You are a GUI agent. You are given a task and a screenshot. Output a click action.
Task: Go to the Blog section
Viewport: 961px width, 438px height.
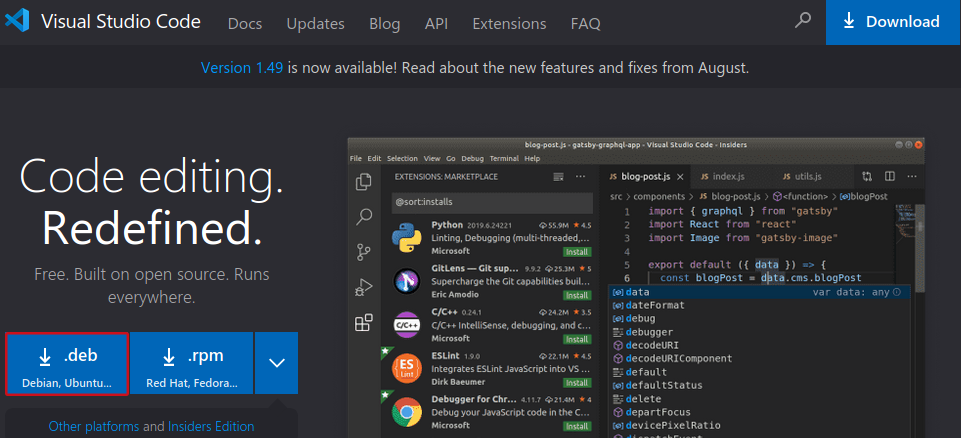[x=385, y=24]
